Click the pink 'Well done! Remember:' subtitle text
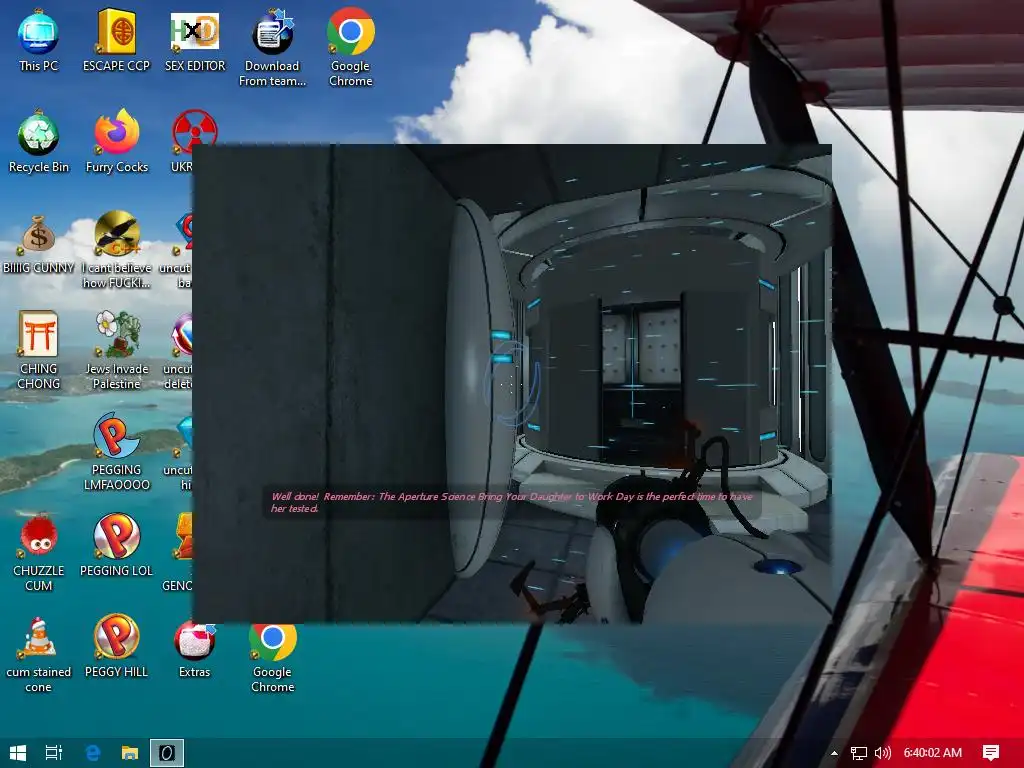Screen dimensions: 1024x768 pyautogui.click(x=323, y=496)
